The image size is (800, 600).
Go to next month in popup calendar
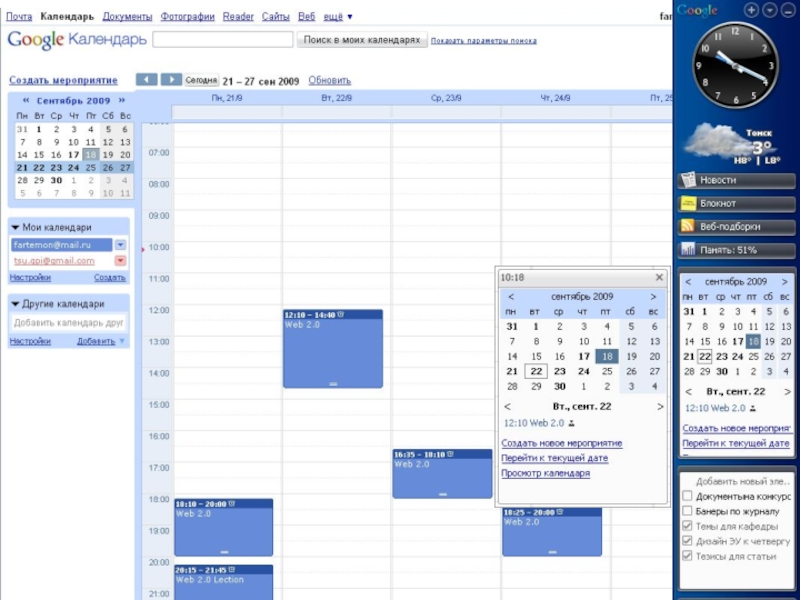pos(653,296)
